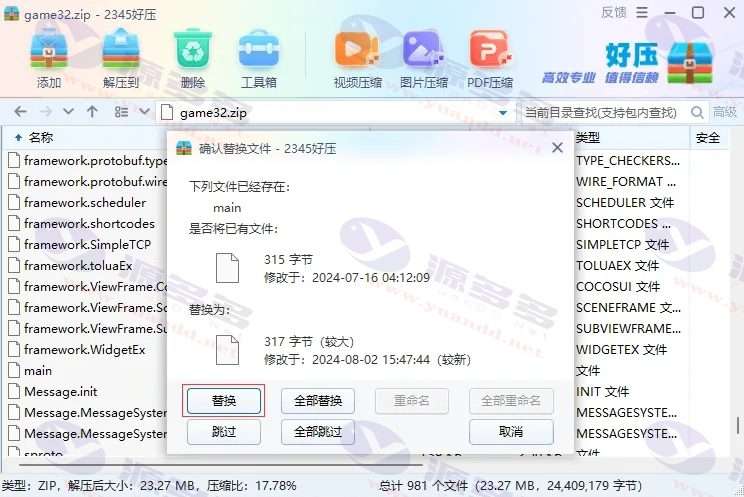Select the framework.protobuf.type file row
744x497 pixels.
coord(87,161)
